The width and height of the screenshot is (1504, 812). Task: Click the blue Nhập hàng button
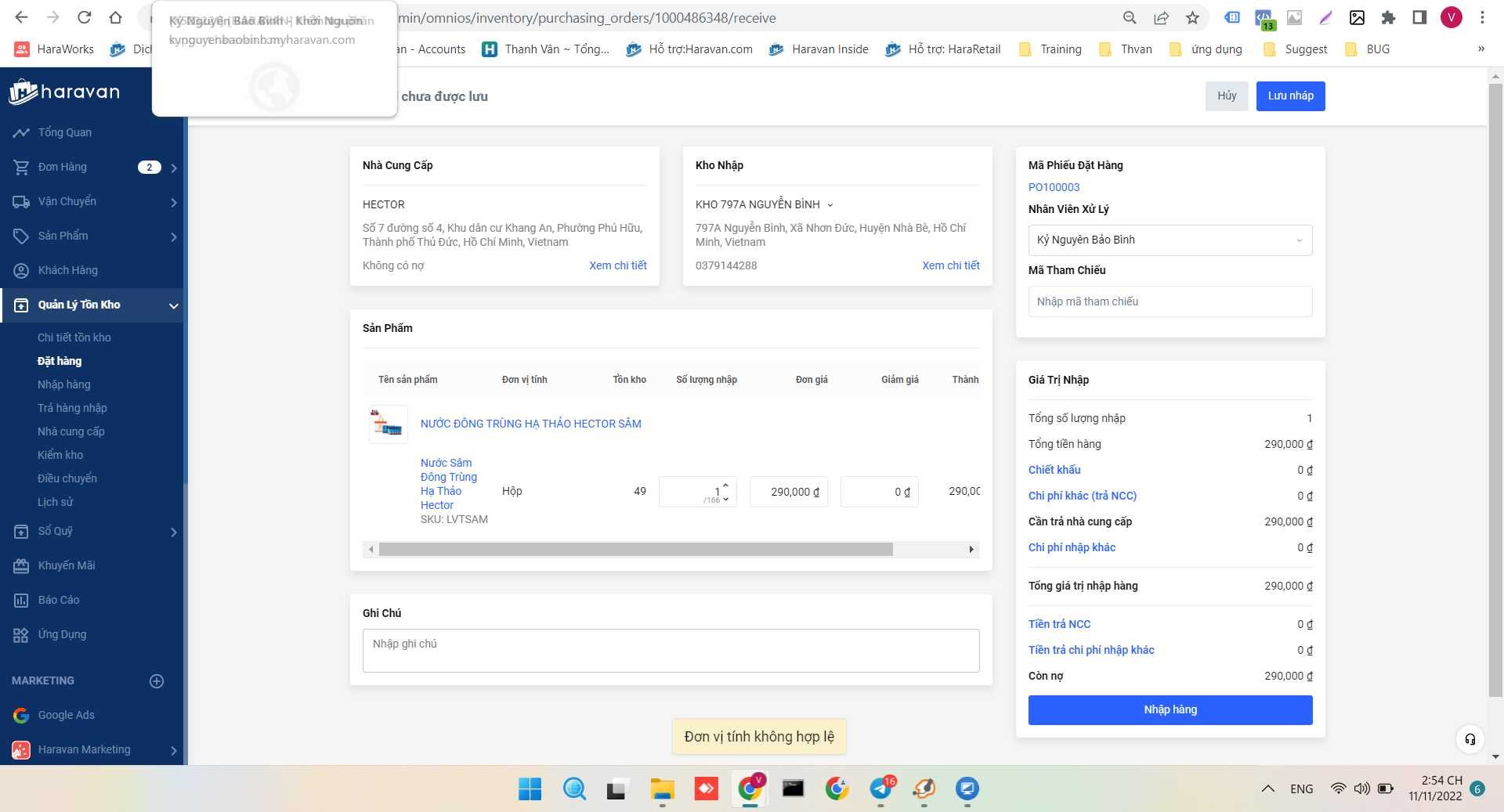click(x=1170, y=709)
